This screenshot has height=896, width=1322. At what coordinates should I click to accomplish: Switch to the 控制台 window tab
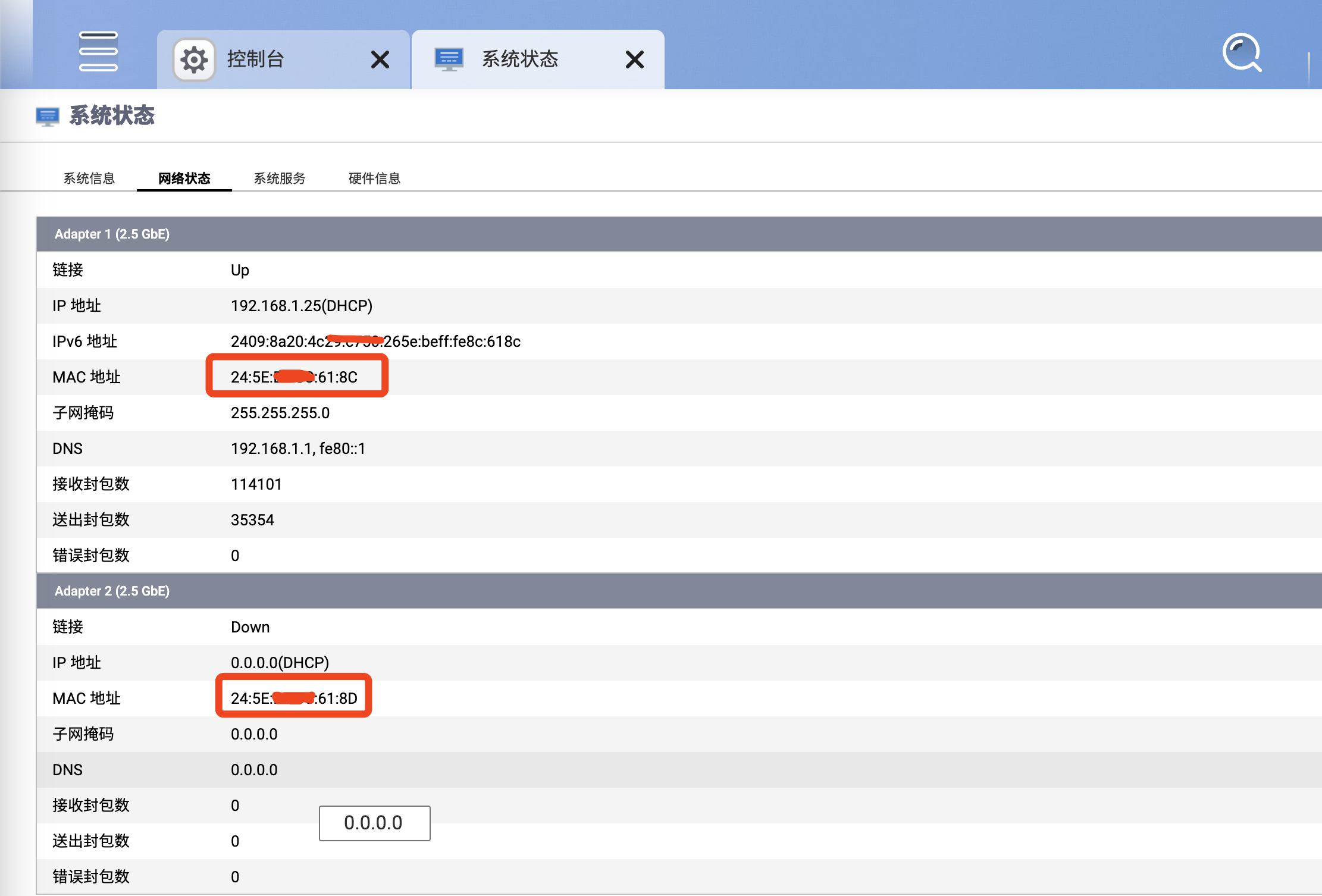tap(256, 59)
